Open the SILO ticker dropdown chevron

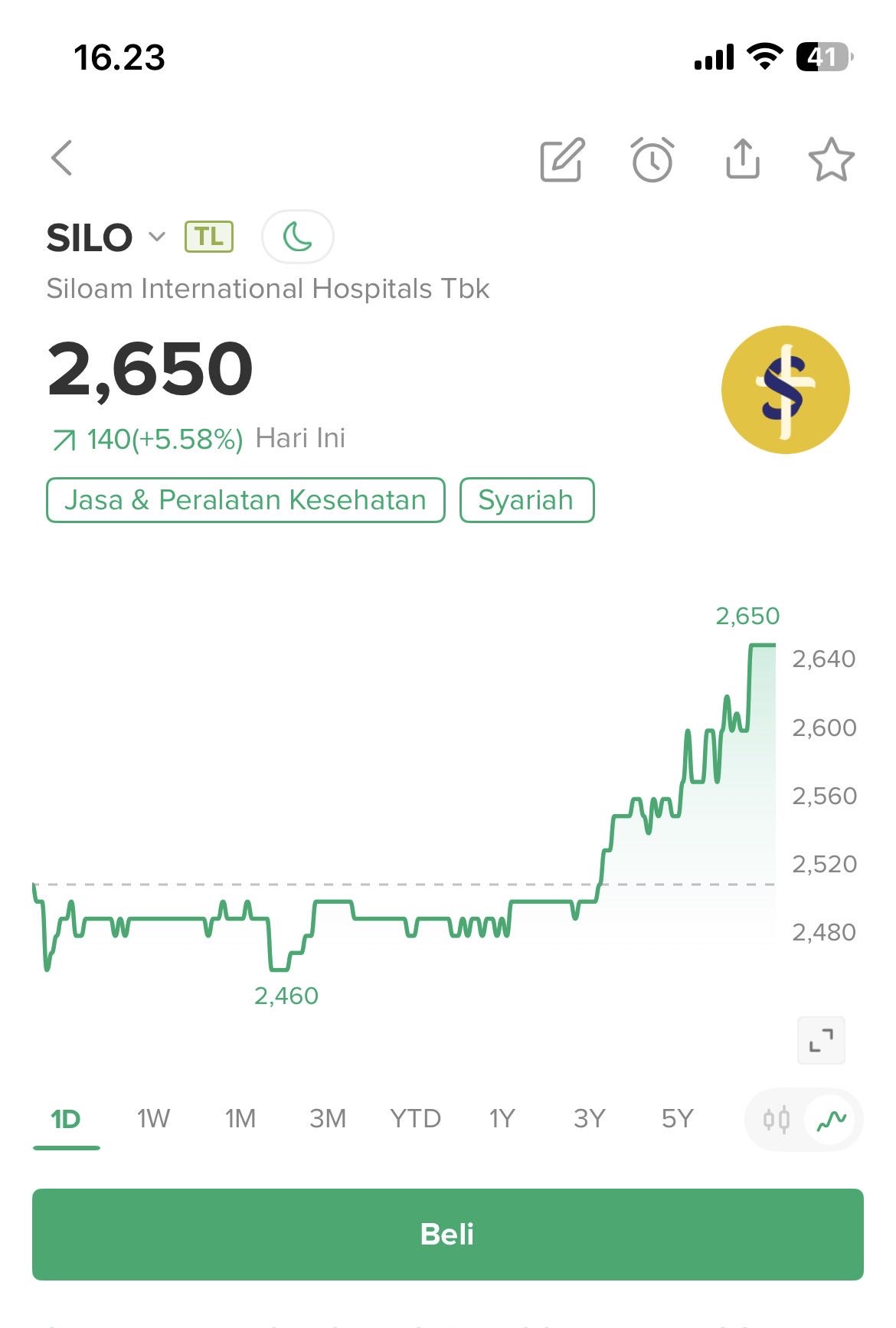[156, 237]
